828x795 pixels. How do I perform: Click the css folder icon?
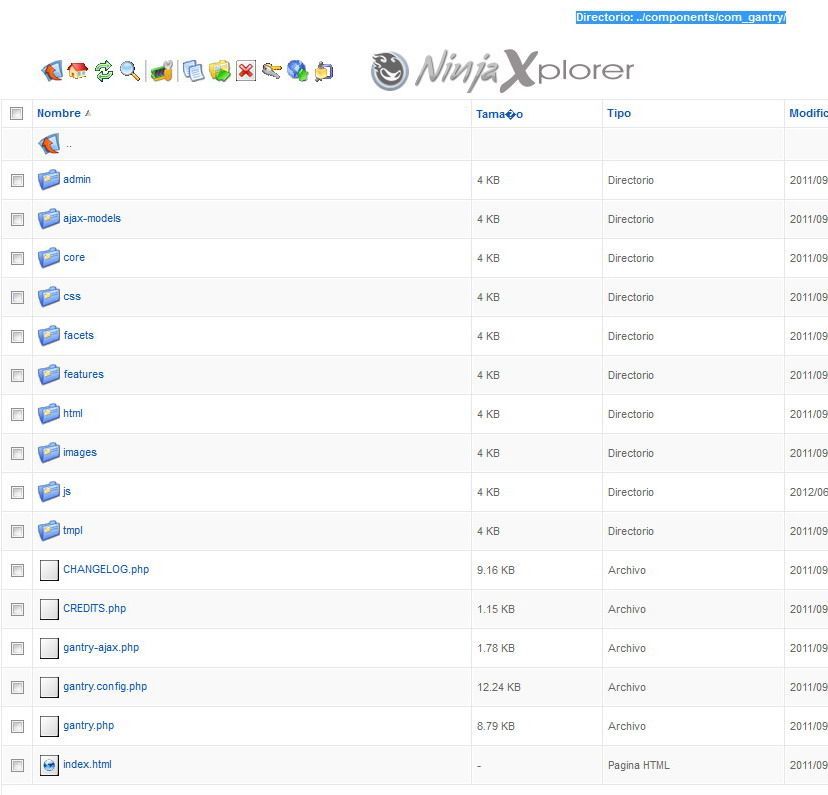[x=49, y=297]
